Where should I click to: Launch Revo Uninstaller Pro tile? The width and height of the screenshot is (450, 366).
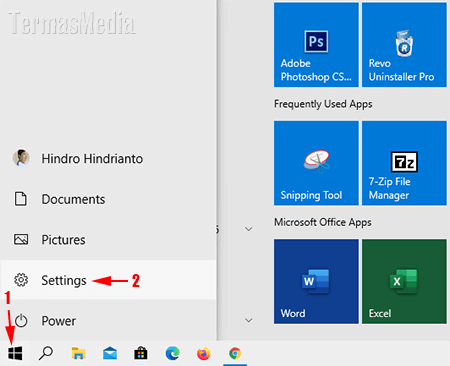(x=404, y=45)
